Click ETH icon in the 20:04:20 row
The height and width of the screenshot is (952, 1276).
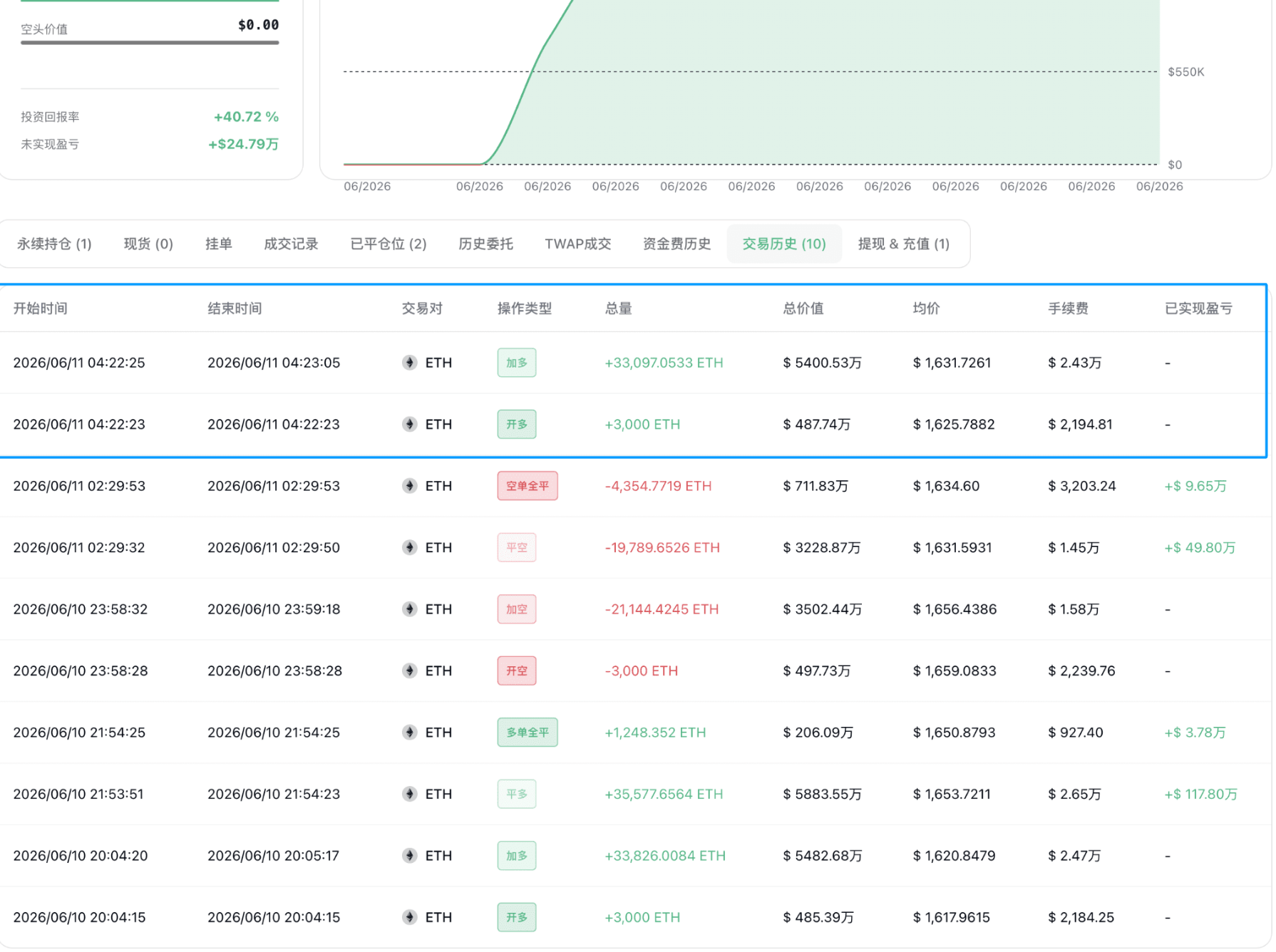coord(409,856)
